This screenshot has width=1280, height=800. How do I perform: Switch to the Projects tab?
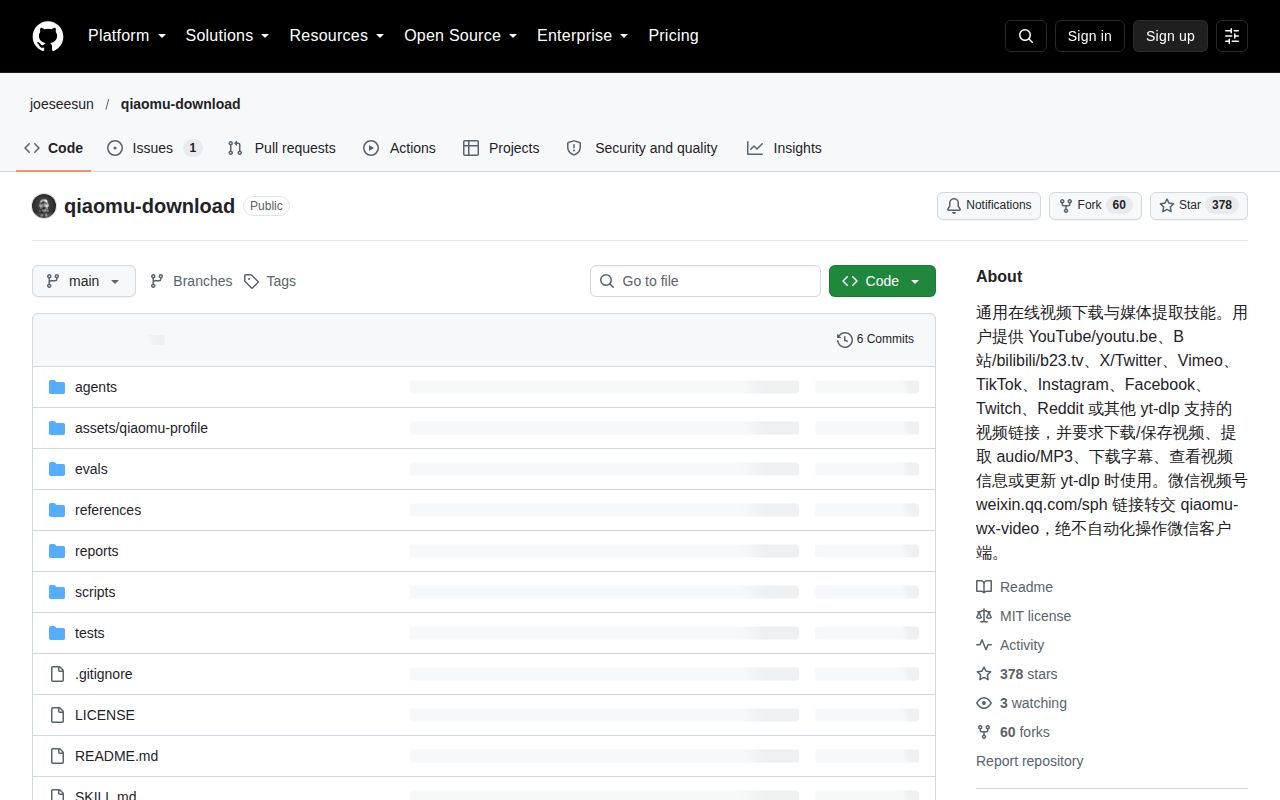pos(501,148)
